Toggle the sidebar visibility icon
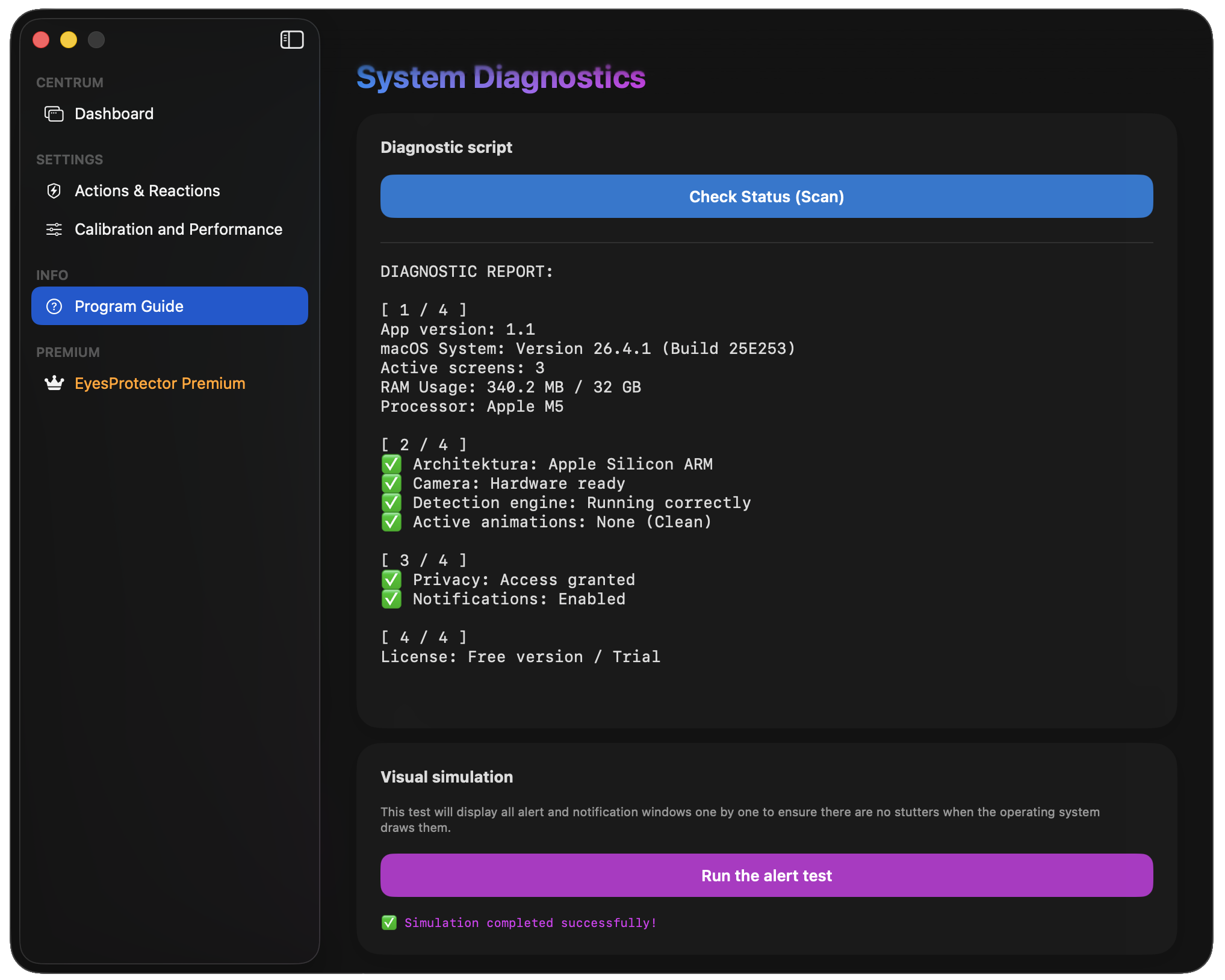This screenshot has width=1225, height=980. (x=292, y=40)
